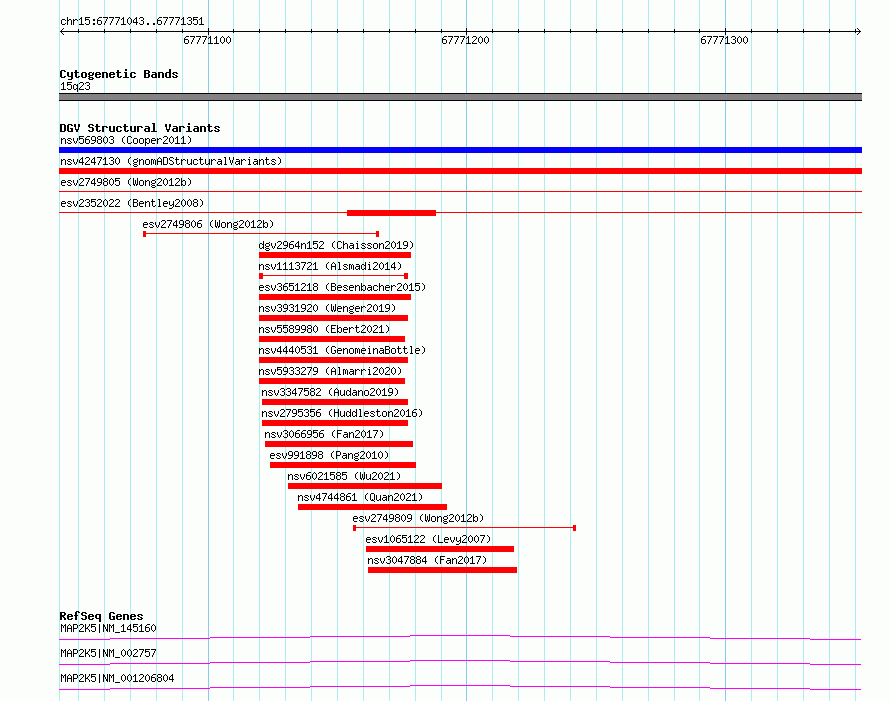The width and height of the screenshot is (890, 701).
Task: Select esv2749806 (Wong2012b) label
Action: (208, 224)
